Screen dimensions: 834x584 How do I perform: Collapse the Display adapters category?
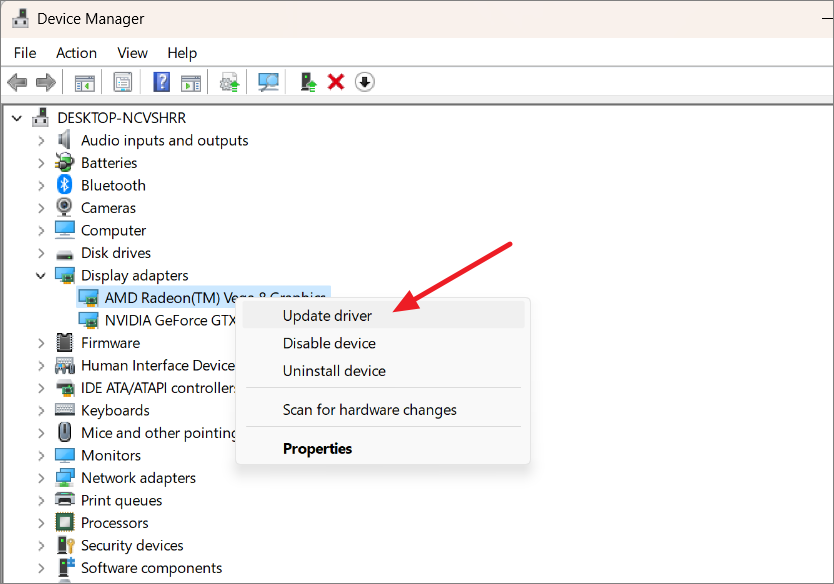click(40, 276)
